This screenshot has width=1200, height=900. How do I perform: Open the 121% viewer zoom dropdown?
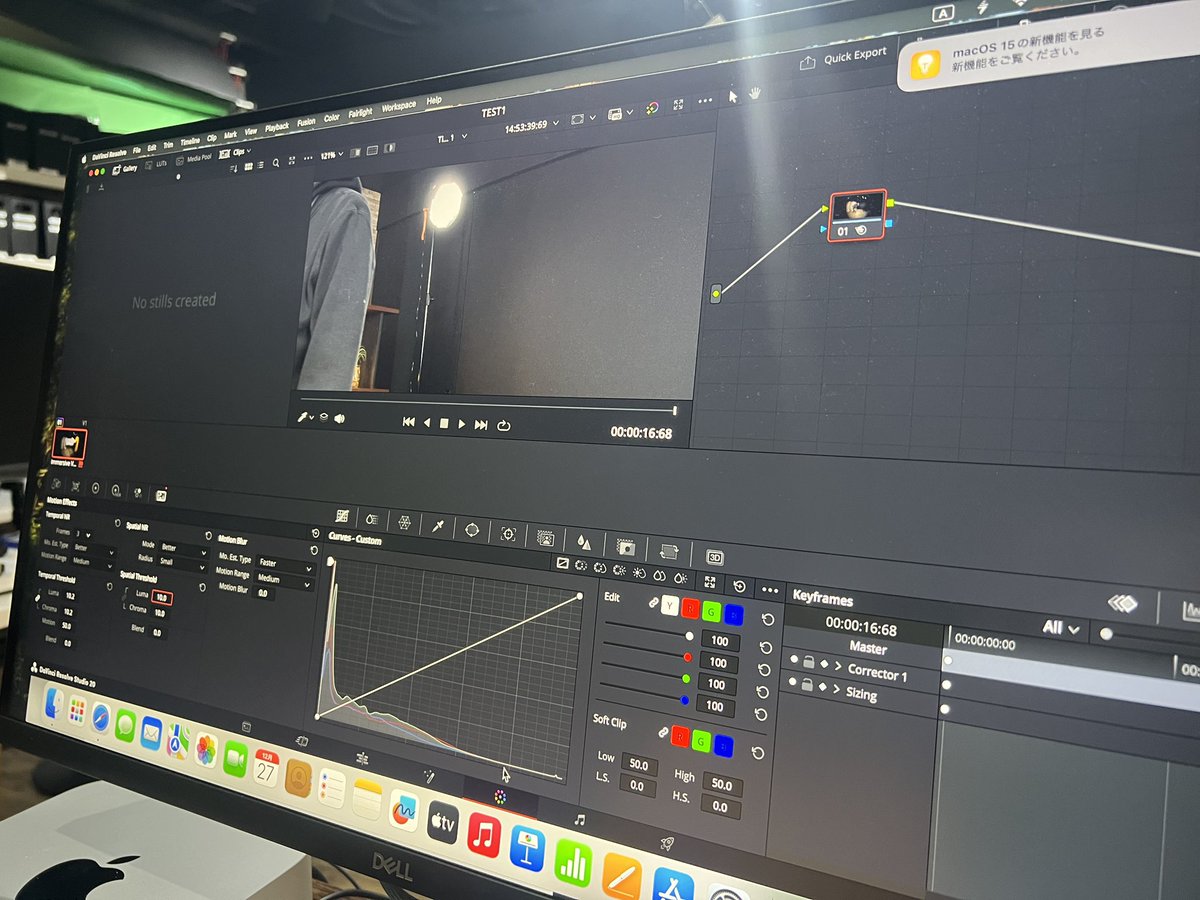coord(332,154)
